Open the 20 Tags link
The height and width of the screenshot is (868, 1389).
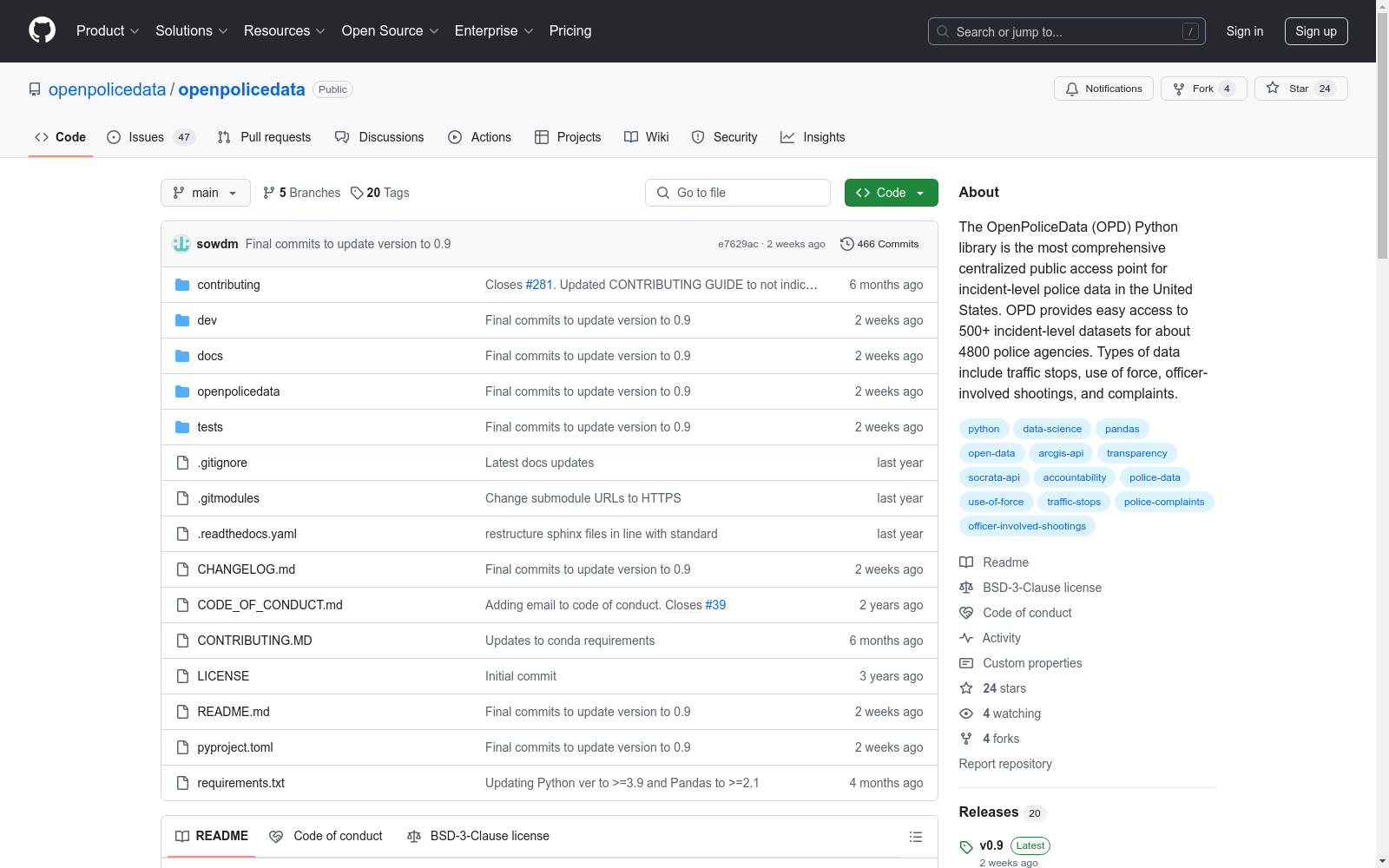380,193
